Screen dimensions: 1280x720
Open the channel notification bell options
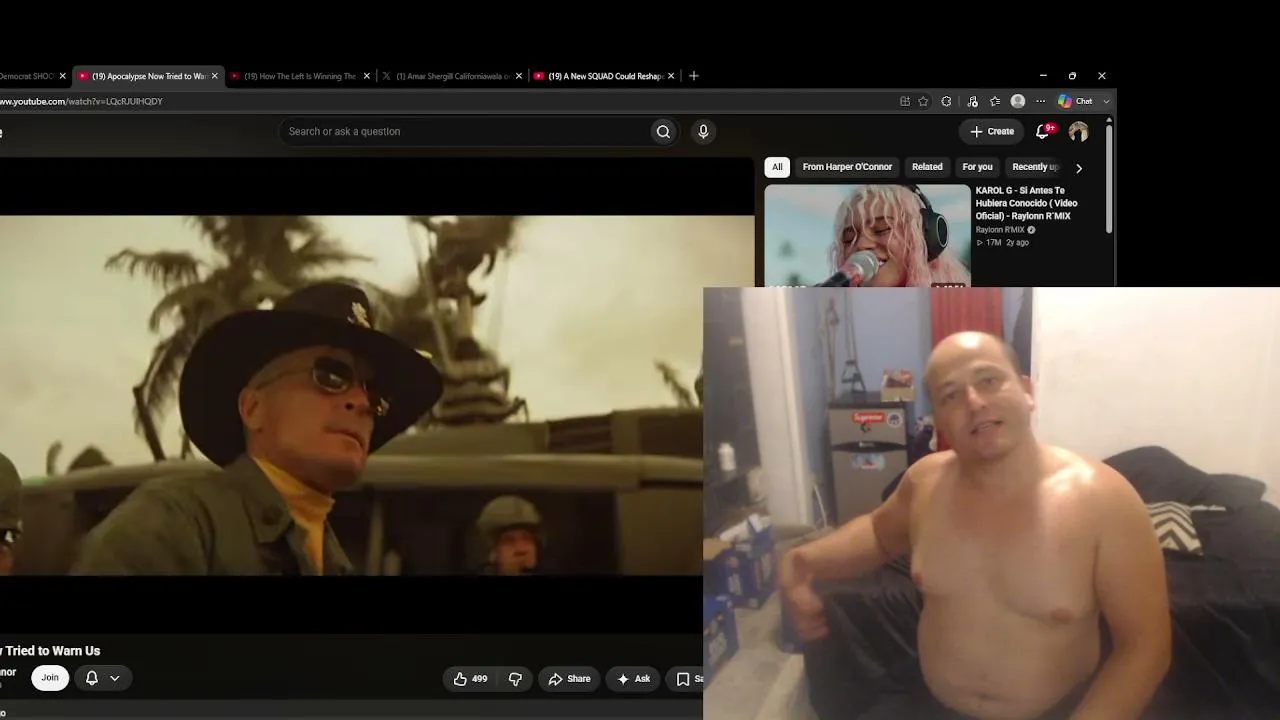(103, 678)
